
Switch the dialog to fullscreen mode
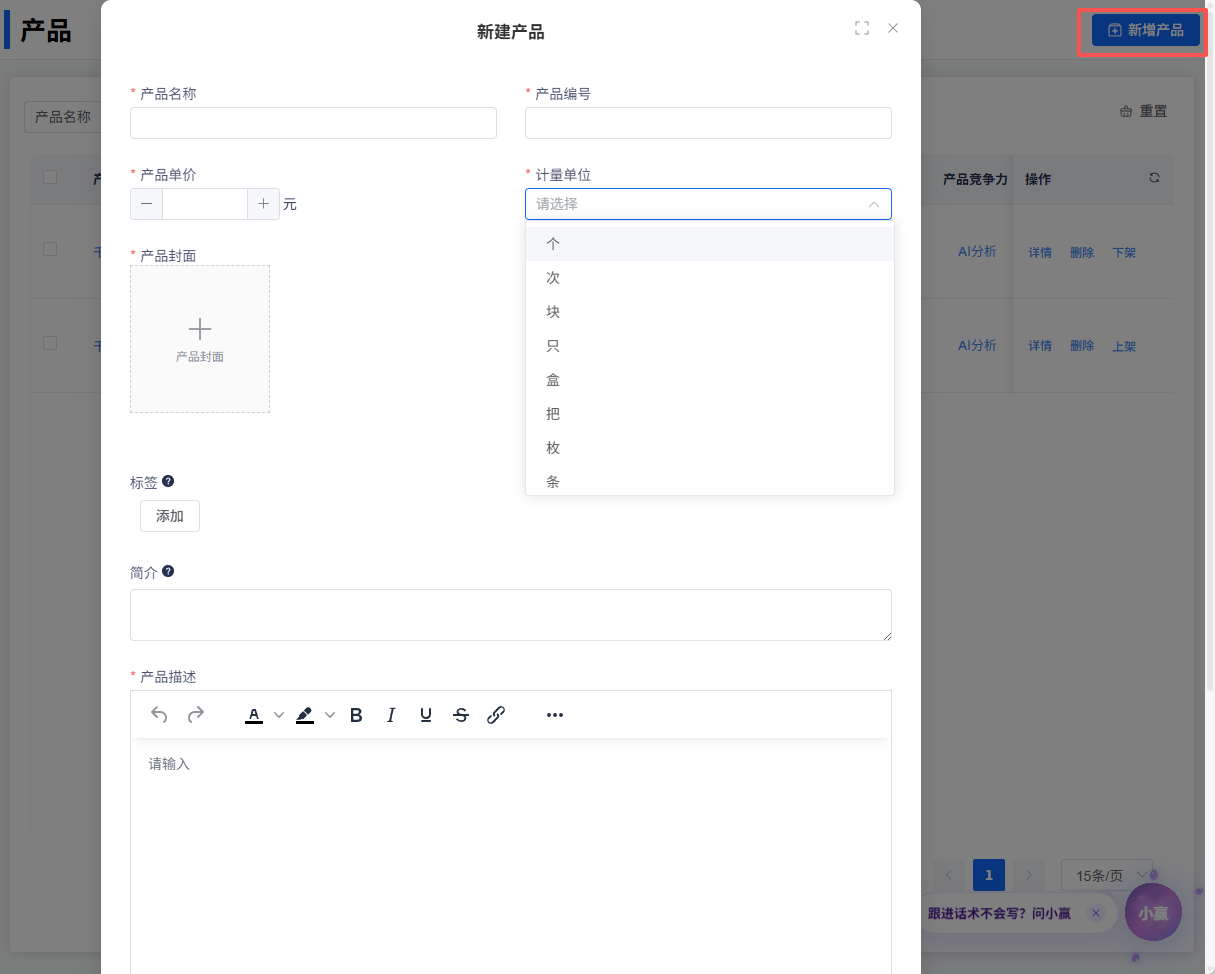(862, 28)
